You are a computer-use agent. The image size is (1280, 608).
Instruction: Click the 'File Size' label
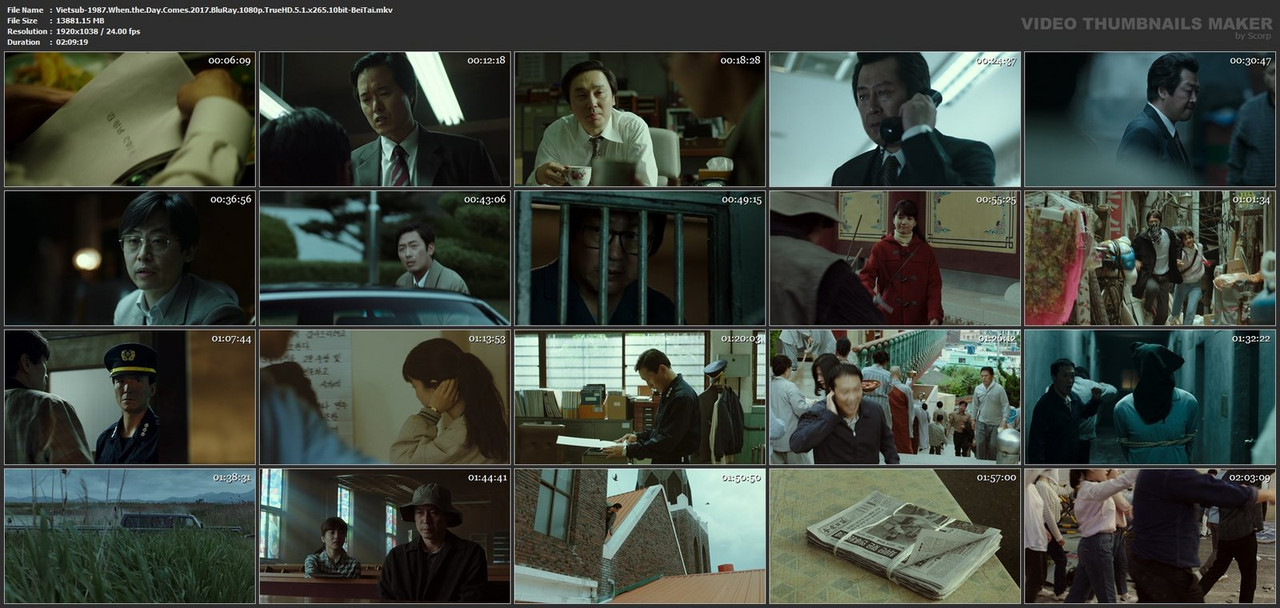tap(22, 20)
